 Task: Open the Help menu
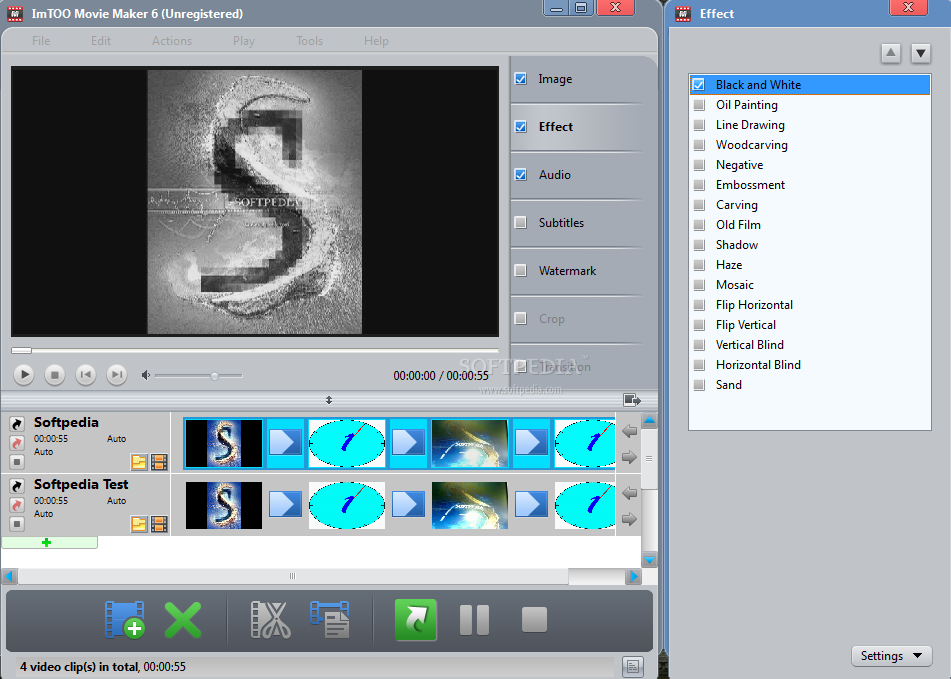click(376, 41)
